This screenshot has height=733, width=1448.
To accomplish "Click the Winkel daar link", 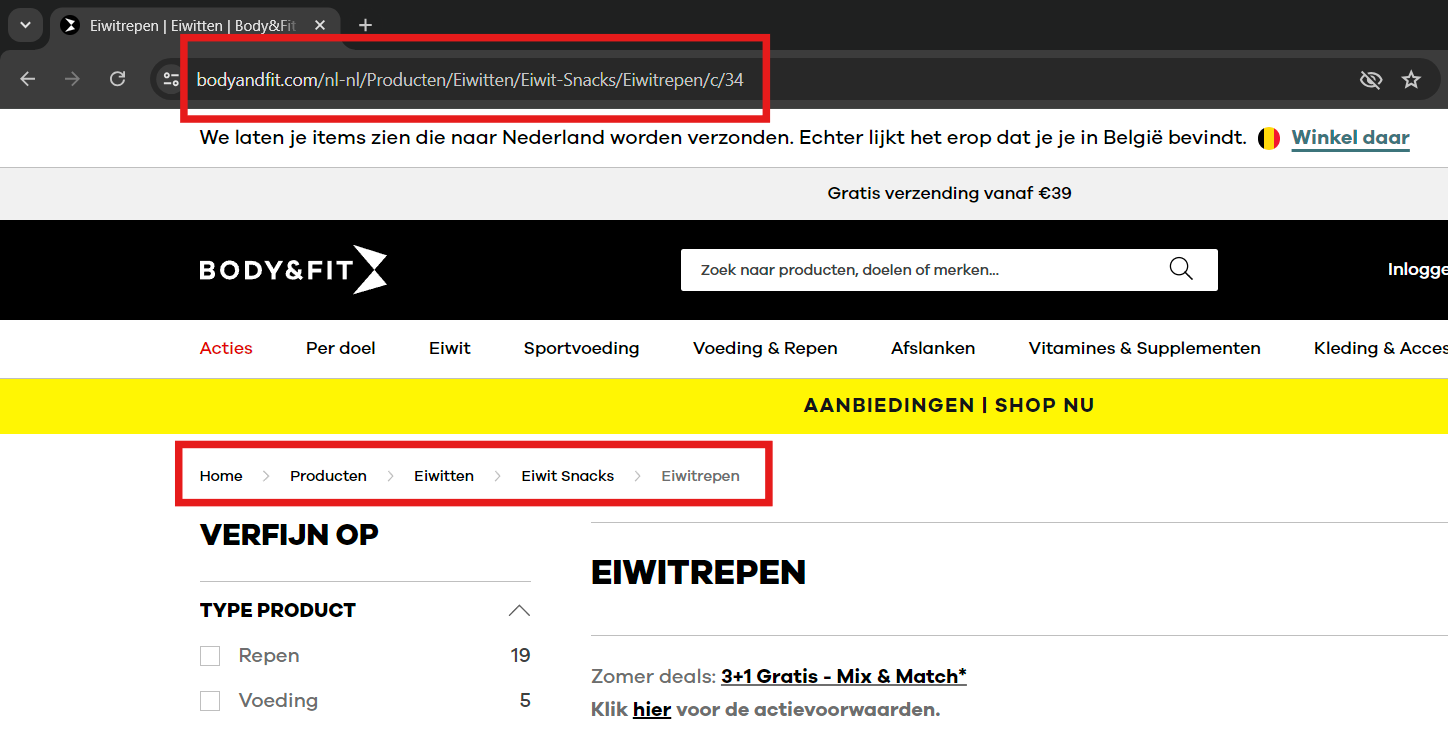I will 1351,138.
